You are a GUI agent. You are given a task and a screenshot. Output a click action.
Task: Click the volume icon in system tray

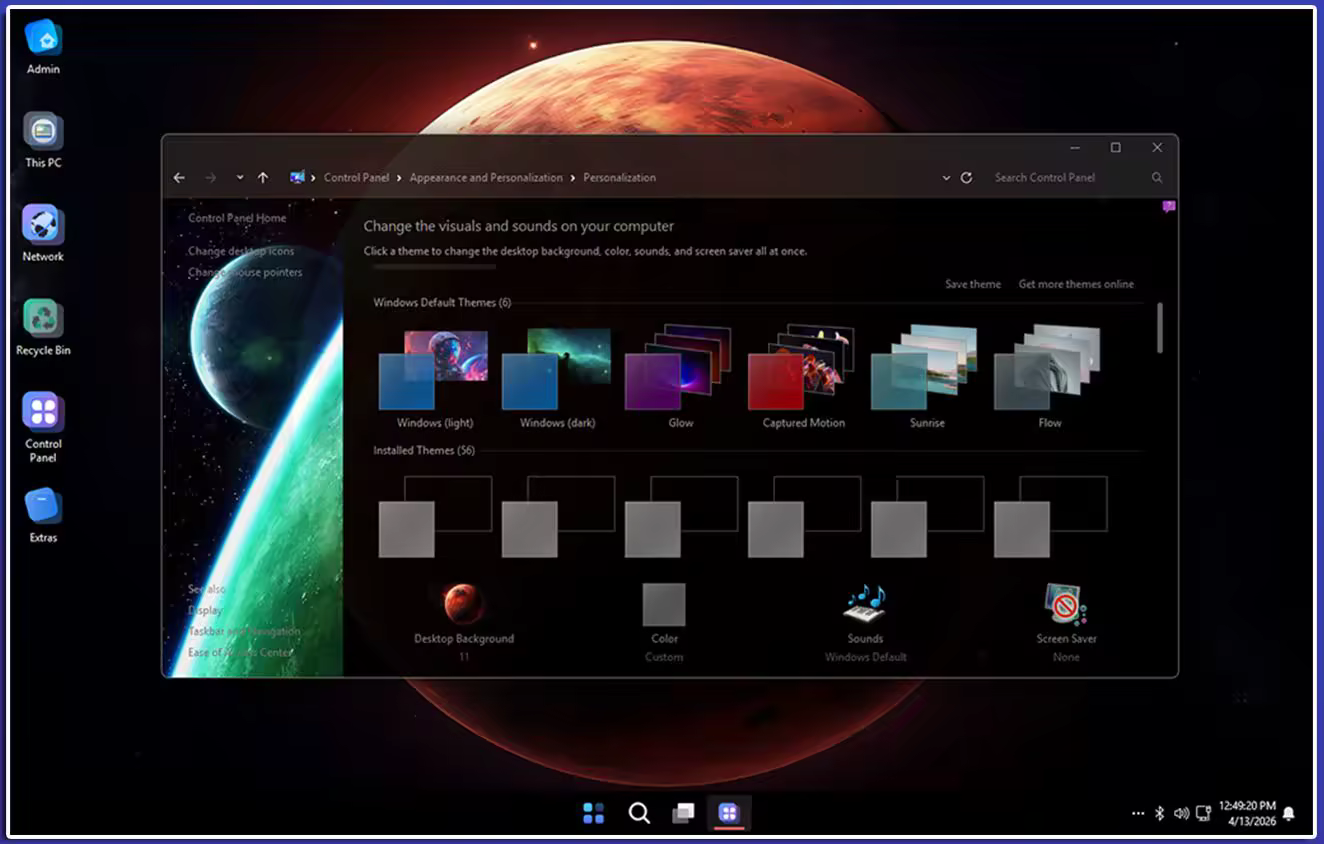click(x=1181, y=813)
